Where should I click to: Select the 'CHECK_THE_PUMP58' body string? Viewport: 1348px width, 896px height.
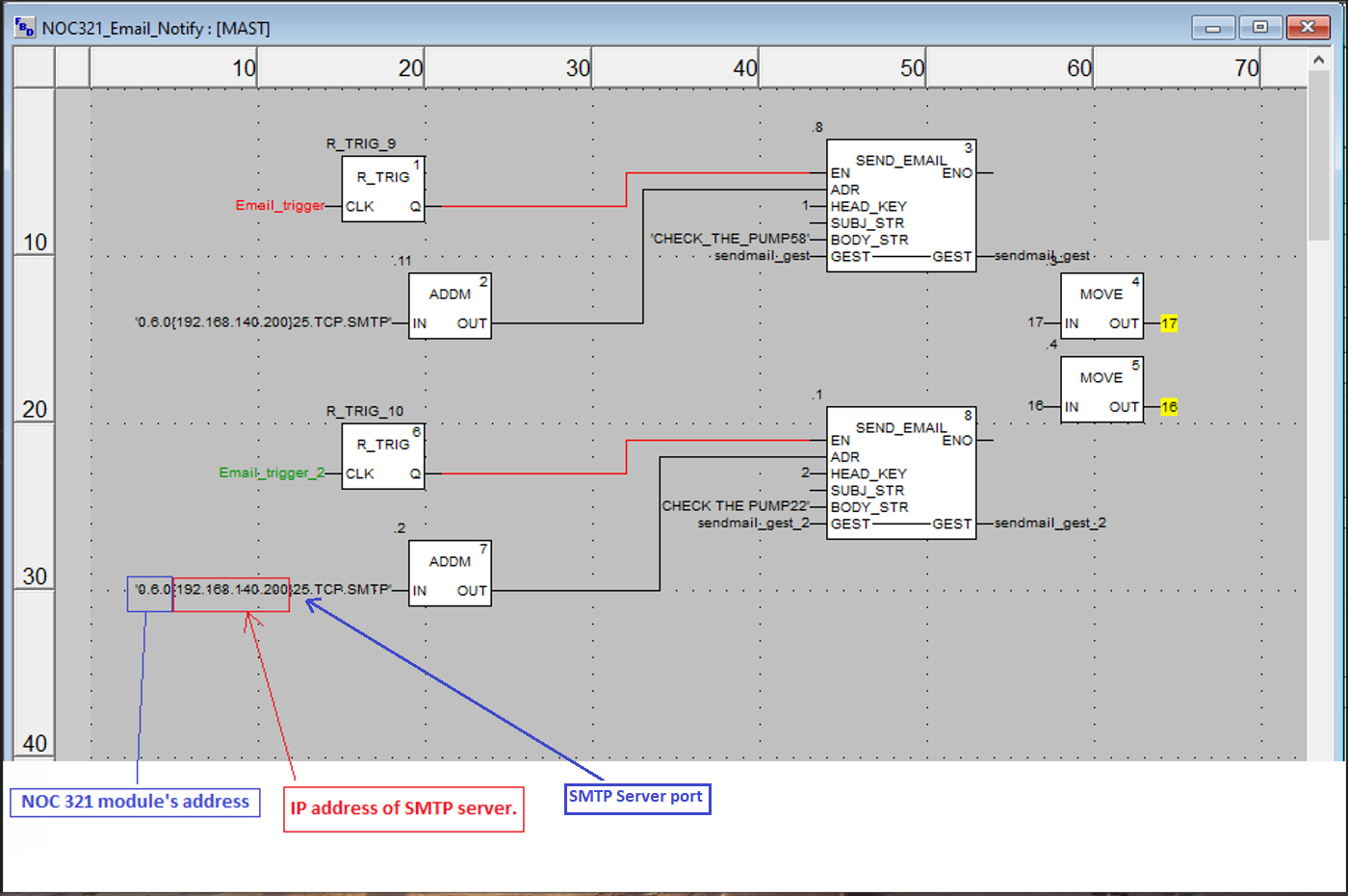[730, 239]
